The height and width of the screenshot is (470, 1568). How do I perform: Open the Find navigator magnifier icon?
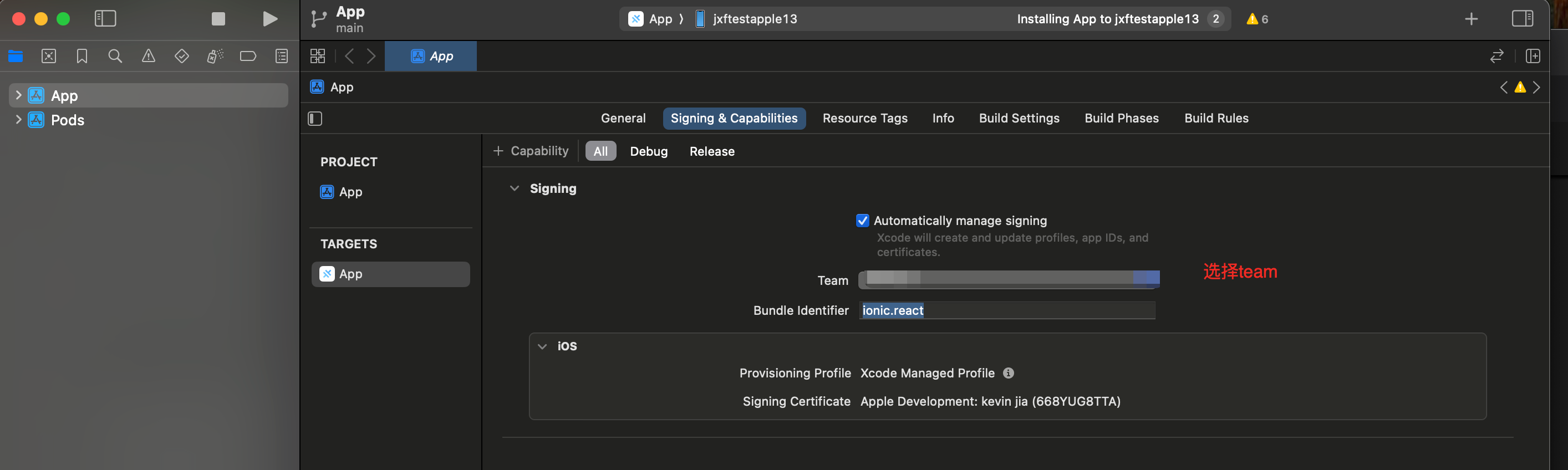[x=114, y=57]
